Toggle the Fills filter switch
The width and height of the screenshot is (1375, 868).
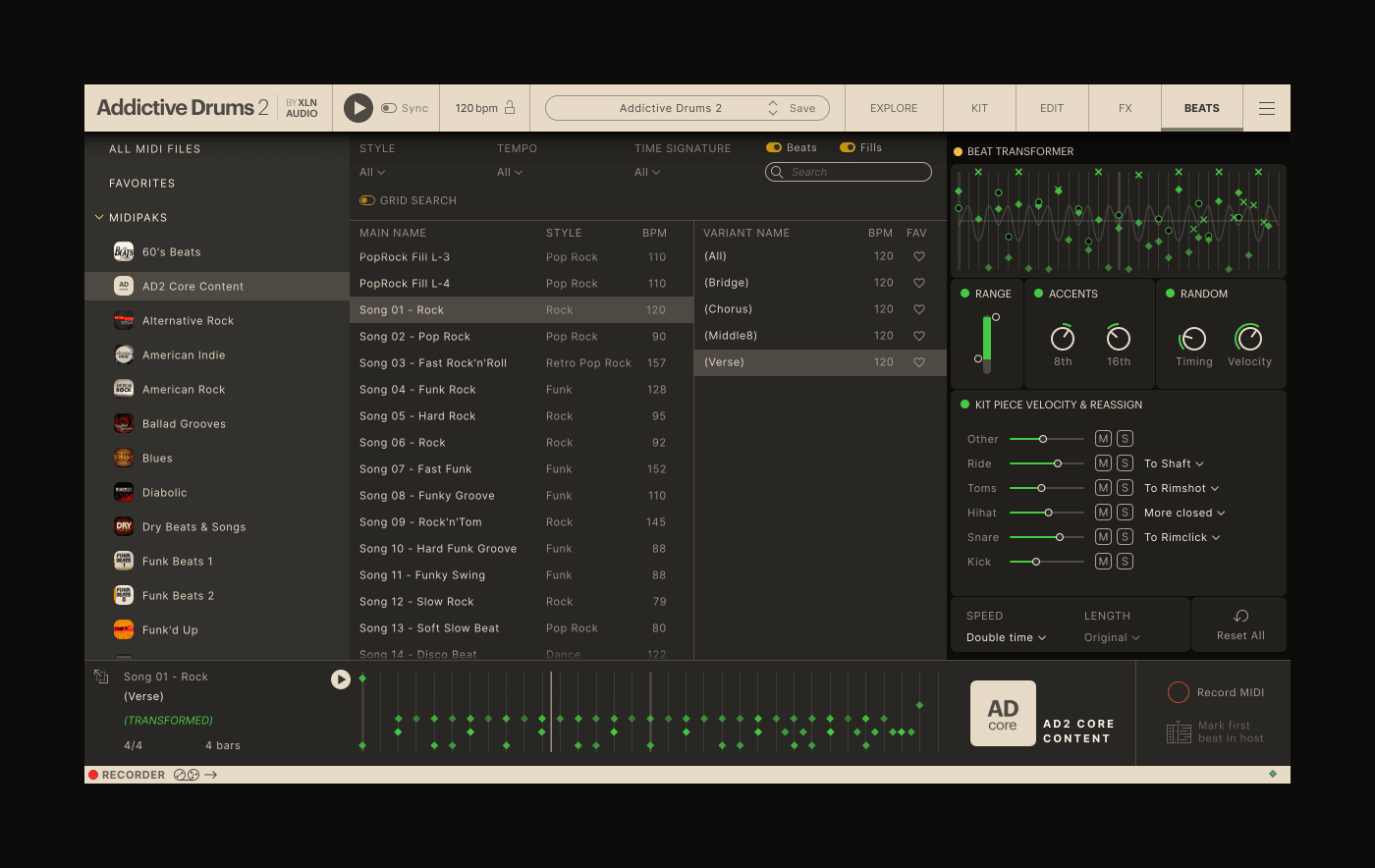pyautogui.click(x=848, y=147)
